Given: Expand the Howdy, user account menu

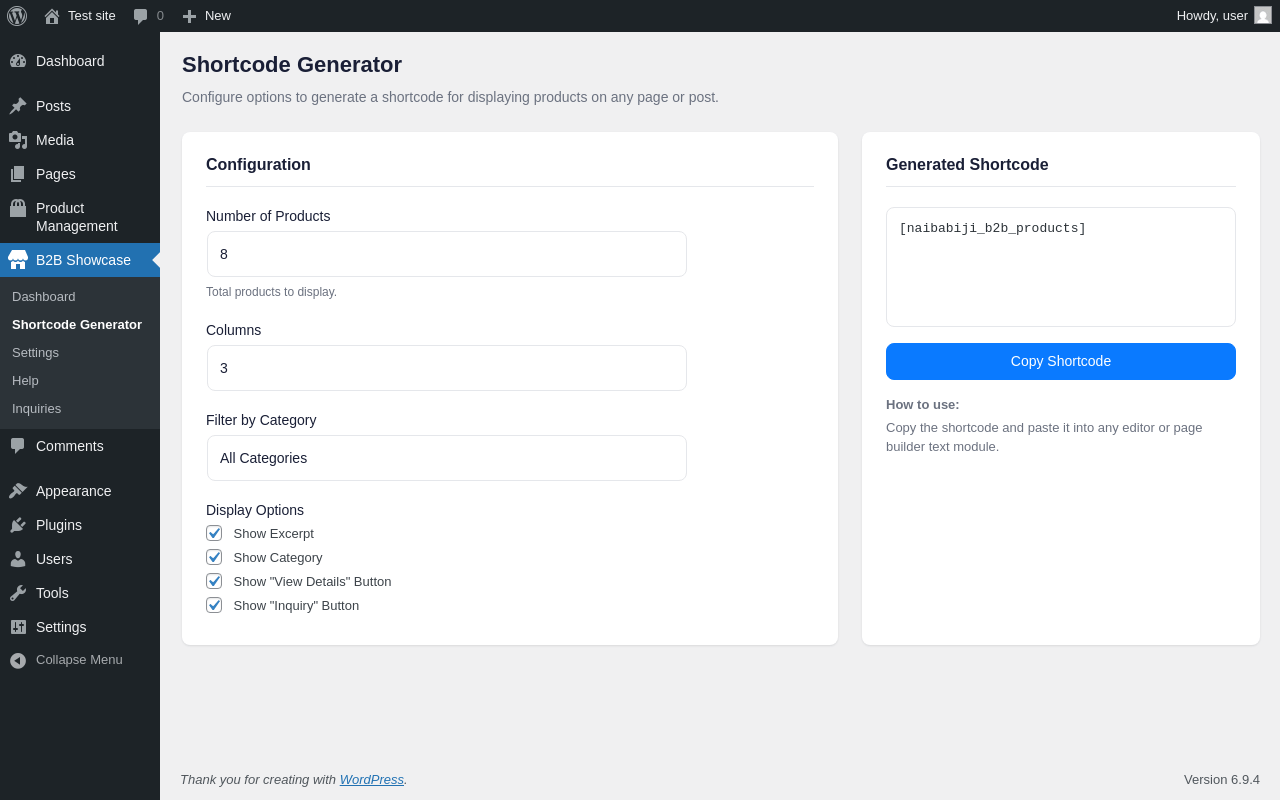Looking at the screenshot, I should click(1224, 16).
